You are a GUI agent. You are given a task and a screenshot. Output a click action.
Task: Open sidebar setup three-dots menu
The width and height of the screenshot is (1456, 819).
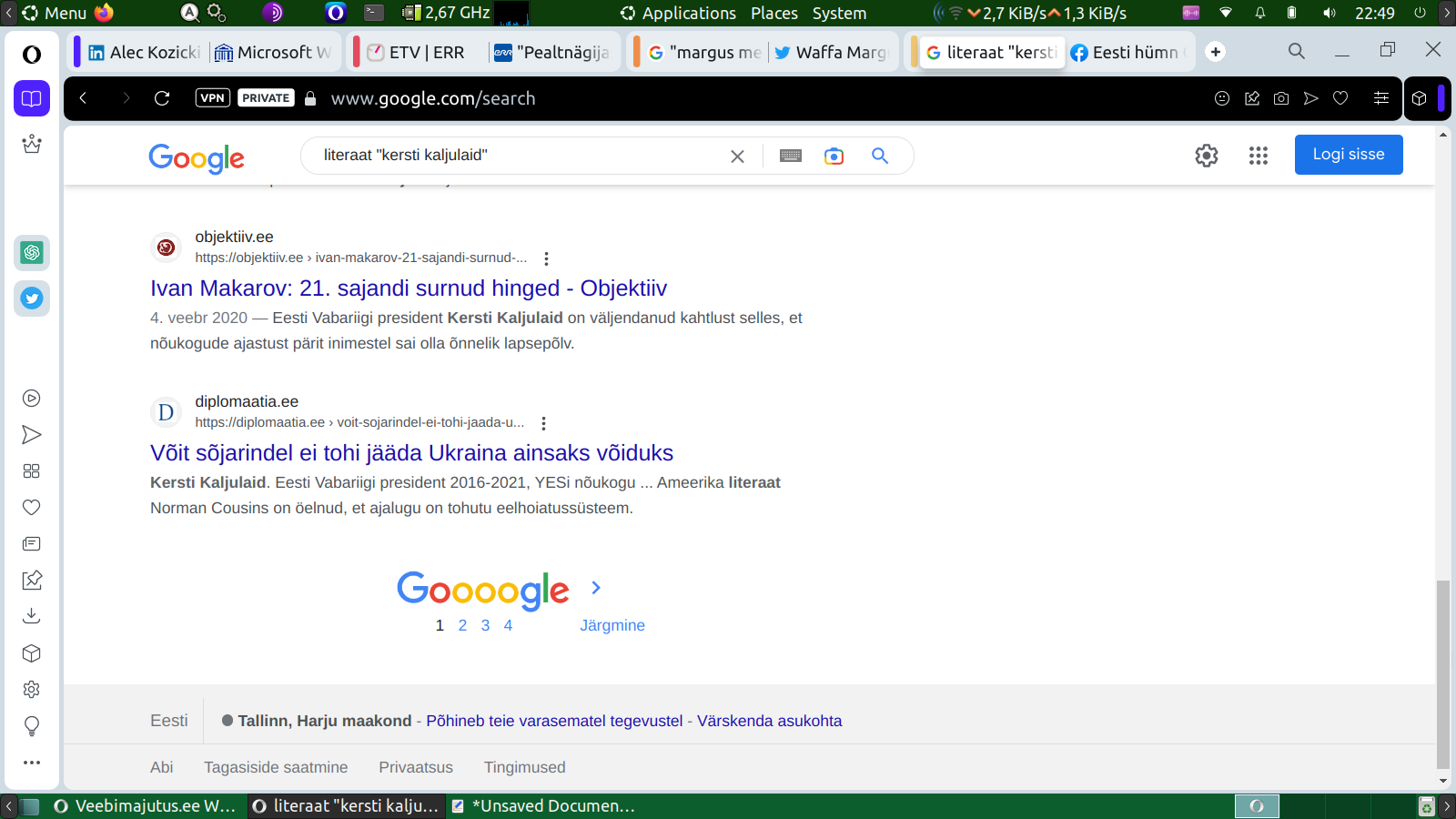tap(32, 763)
